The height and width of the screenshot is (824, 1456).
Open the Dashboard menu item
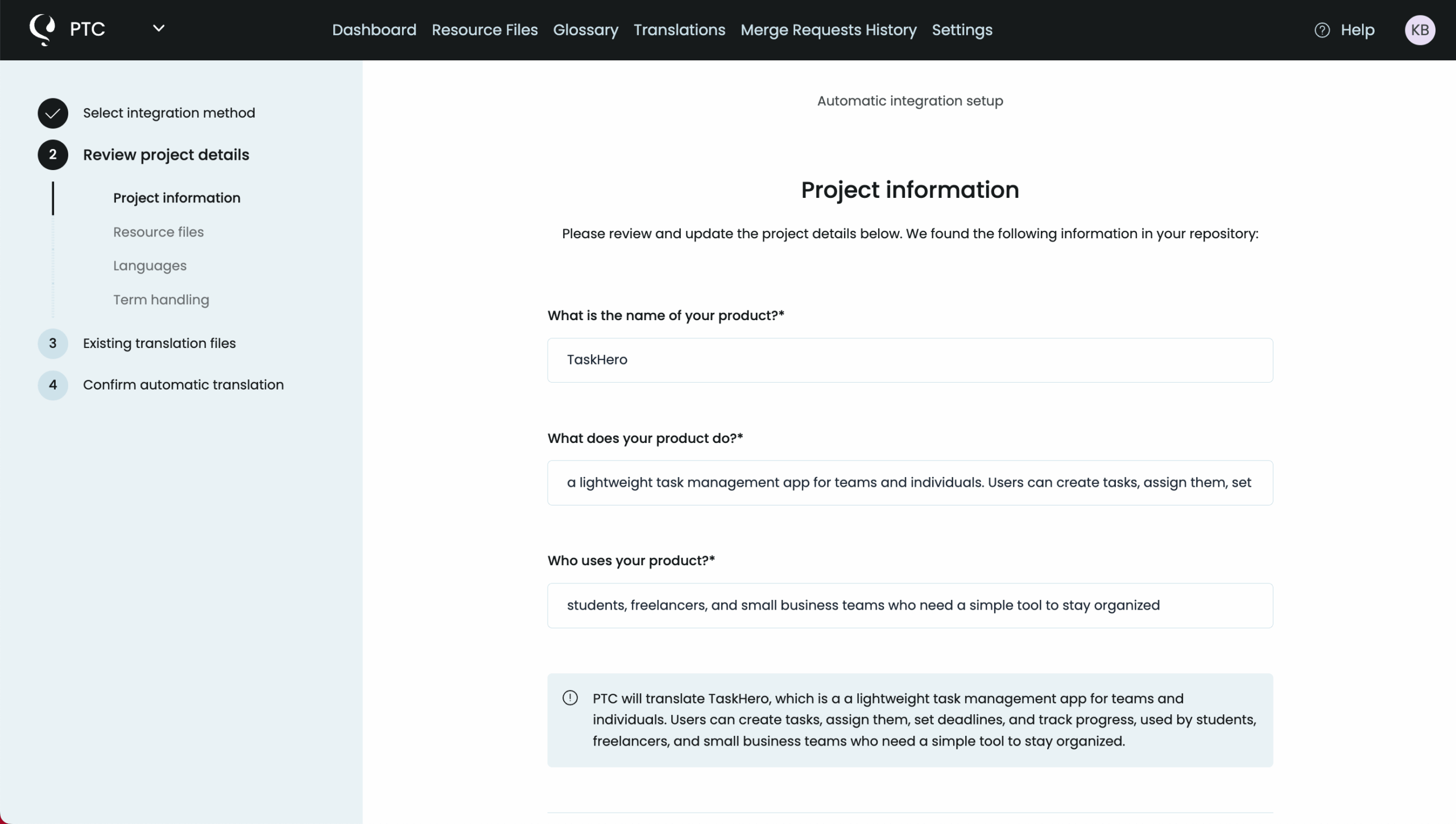(374, 30)
